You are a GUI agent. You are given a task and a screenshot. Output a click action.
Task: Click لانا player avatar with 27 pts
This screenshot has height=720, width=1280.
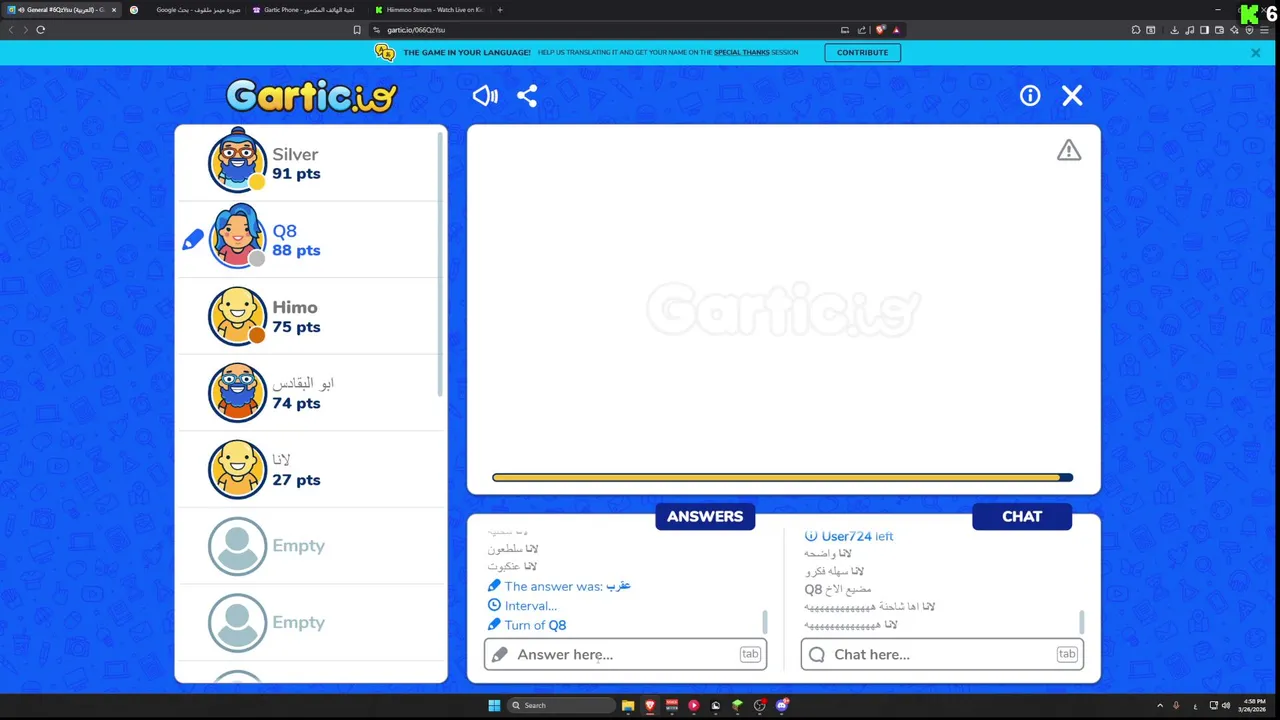tap(237, 469)
